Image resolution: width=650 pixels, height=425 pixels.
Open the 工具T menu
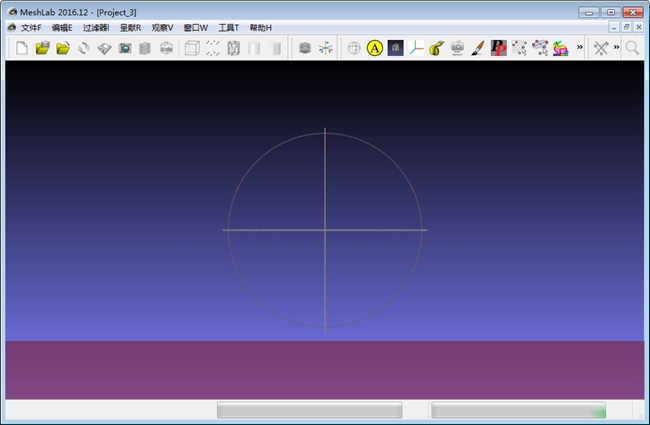[x=228, y=28]
